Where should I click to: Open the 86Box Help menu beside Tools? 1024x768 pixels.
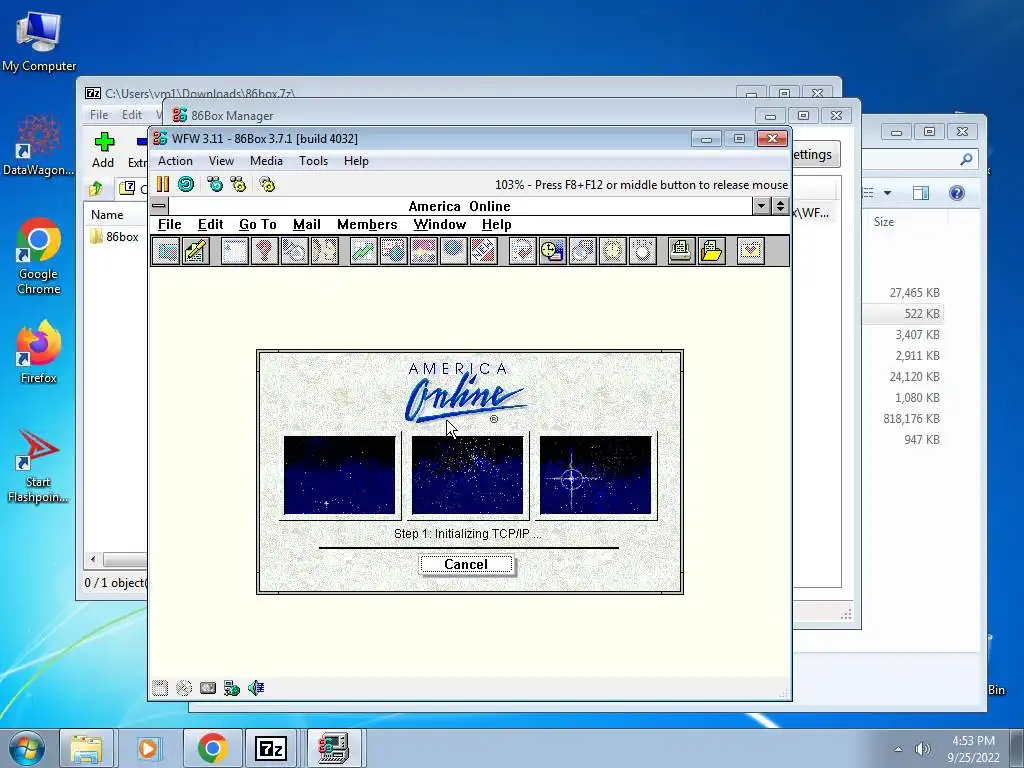(x=356, y=161)
